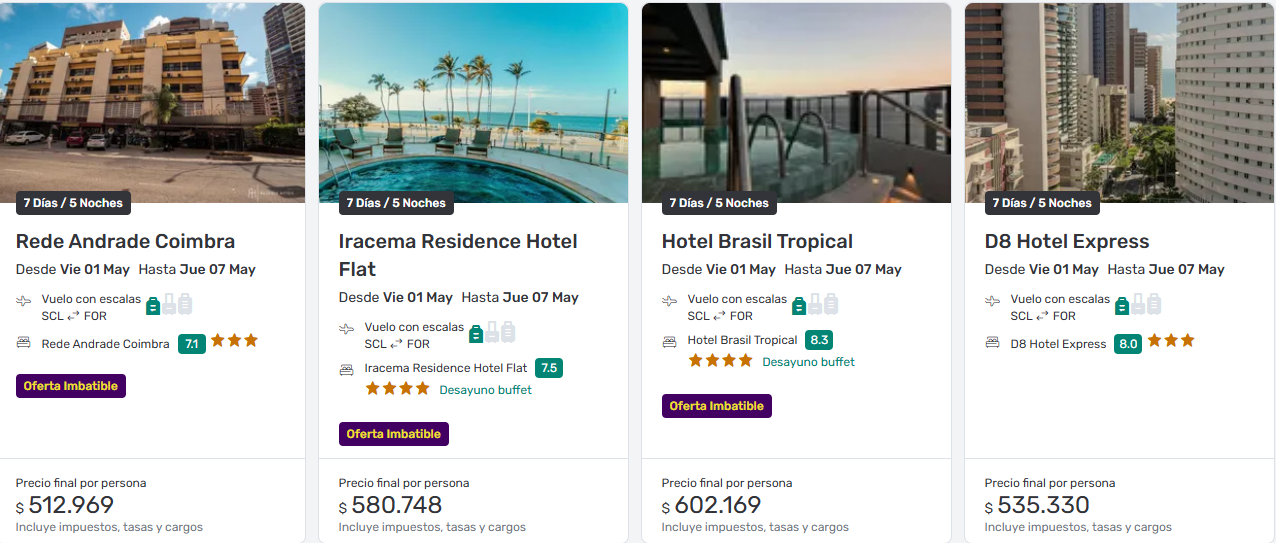Click the airplane icon on Hotel Brasil Tropical card

[x=670, y=301]
